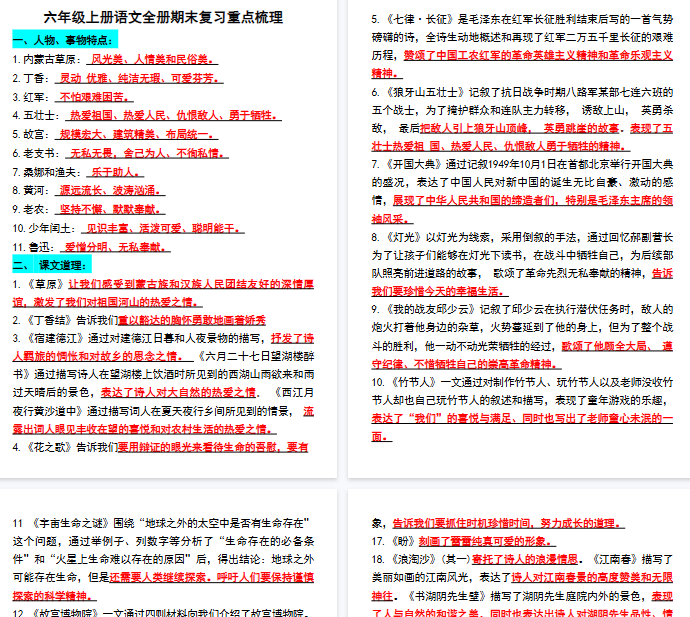This screenshot has width=690, height=617.
Task: Click the answer 不怕艰难困苦
Action: (94, 97)
